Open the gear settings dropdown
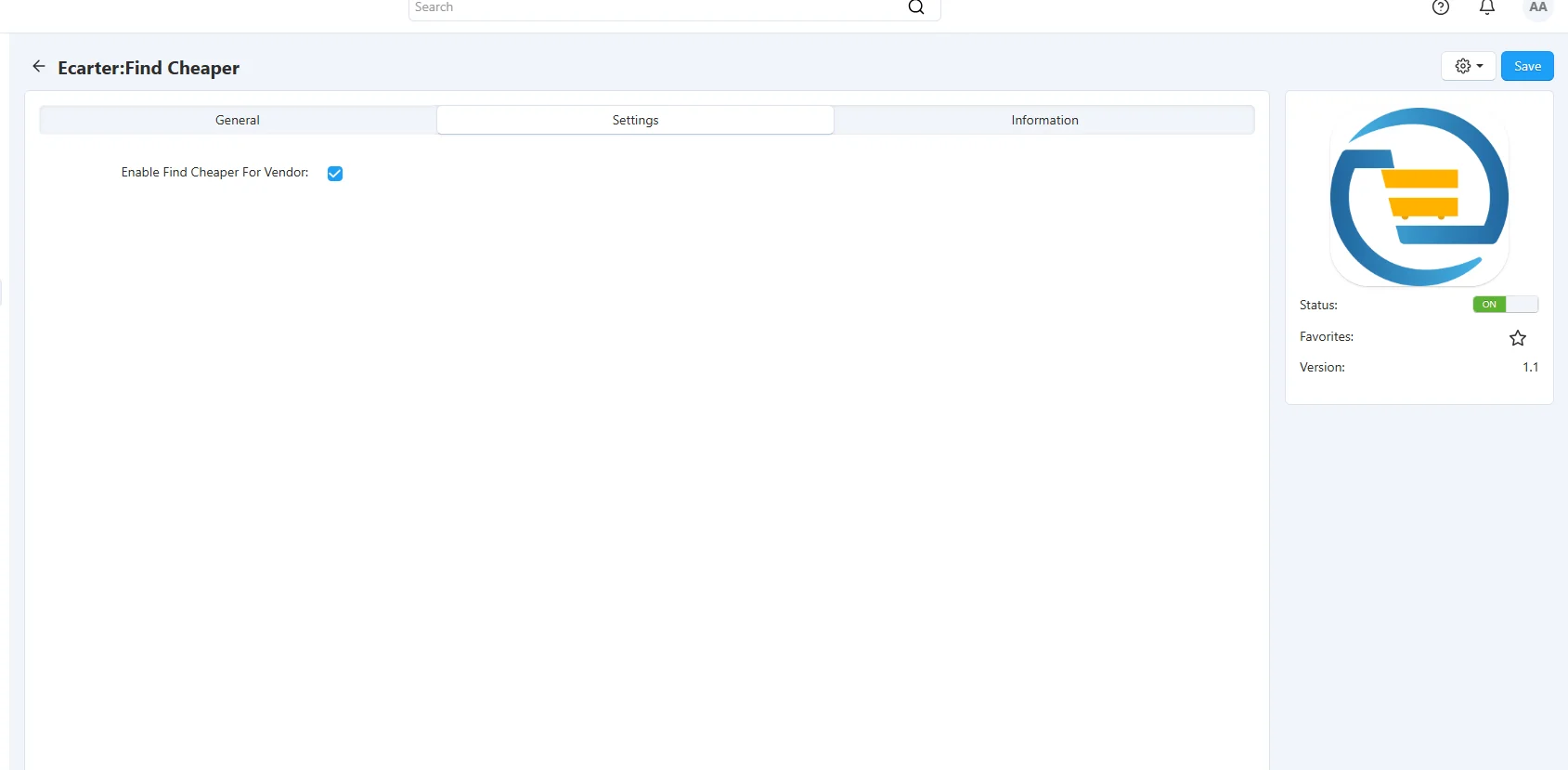 tap(1469, 66)
